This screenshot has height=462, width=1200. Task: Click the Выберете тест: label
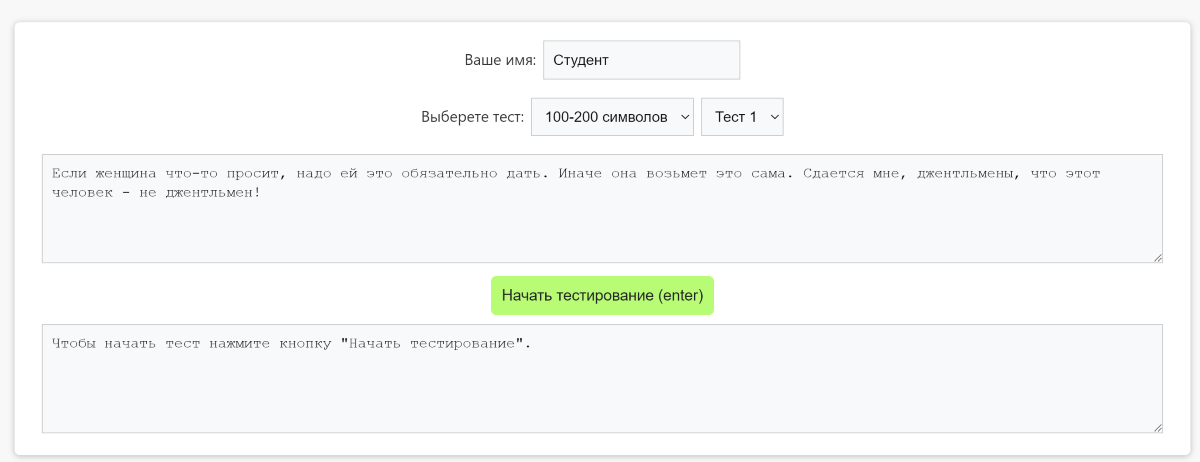(x=473, y=117)
